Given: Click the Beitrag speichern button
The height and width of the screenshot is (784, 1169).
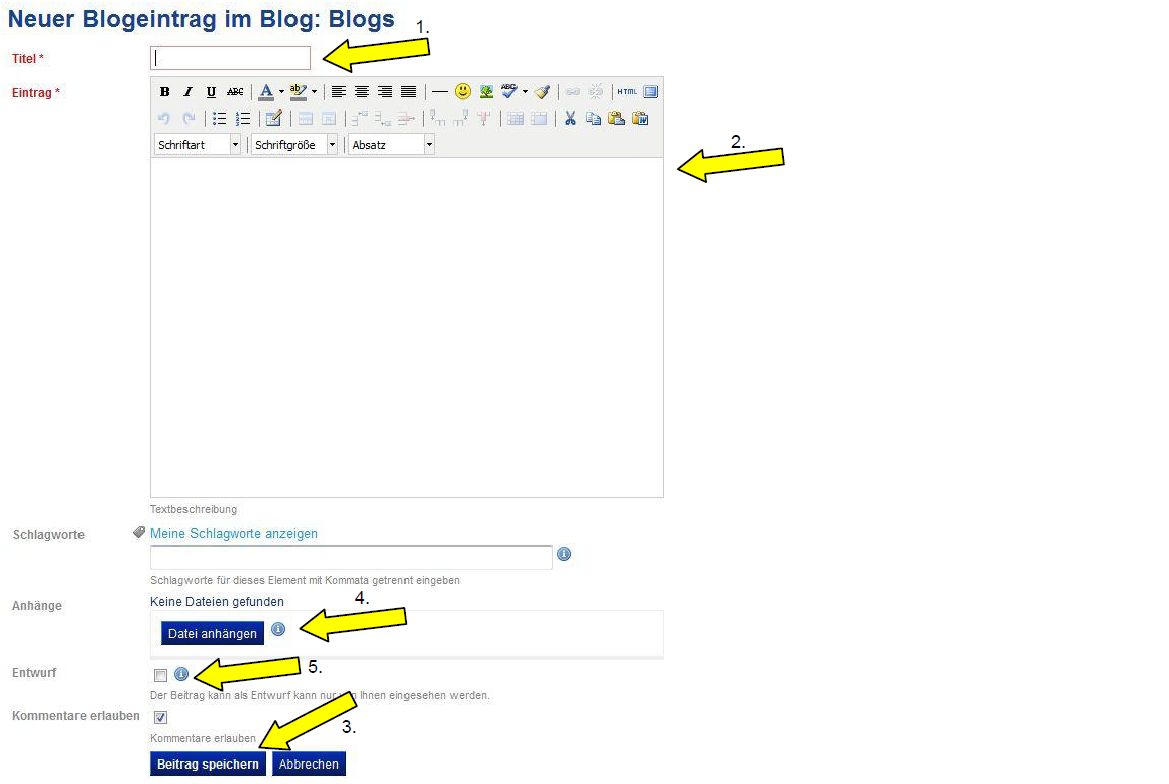Looking at the screenshot, I should pyautogui.click(x=208, y=764).
